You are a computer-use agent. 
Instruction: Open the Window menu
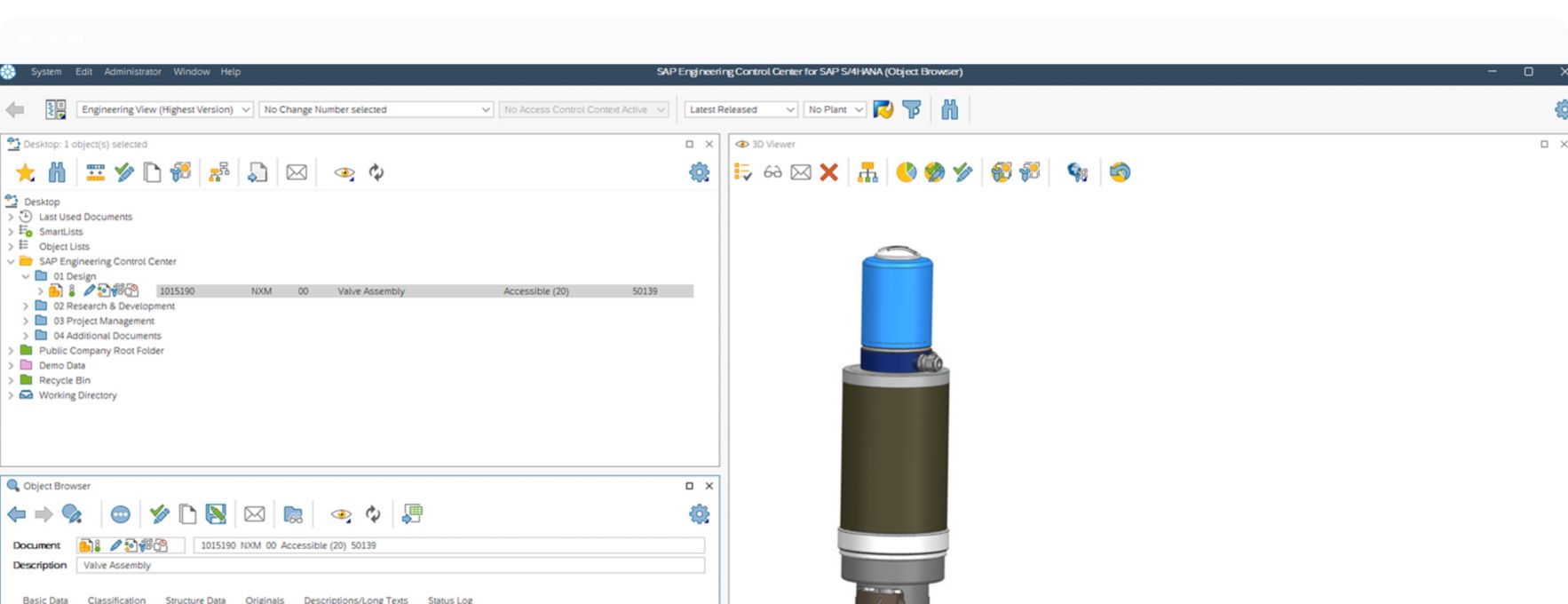point(191,72)
